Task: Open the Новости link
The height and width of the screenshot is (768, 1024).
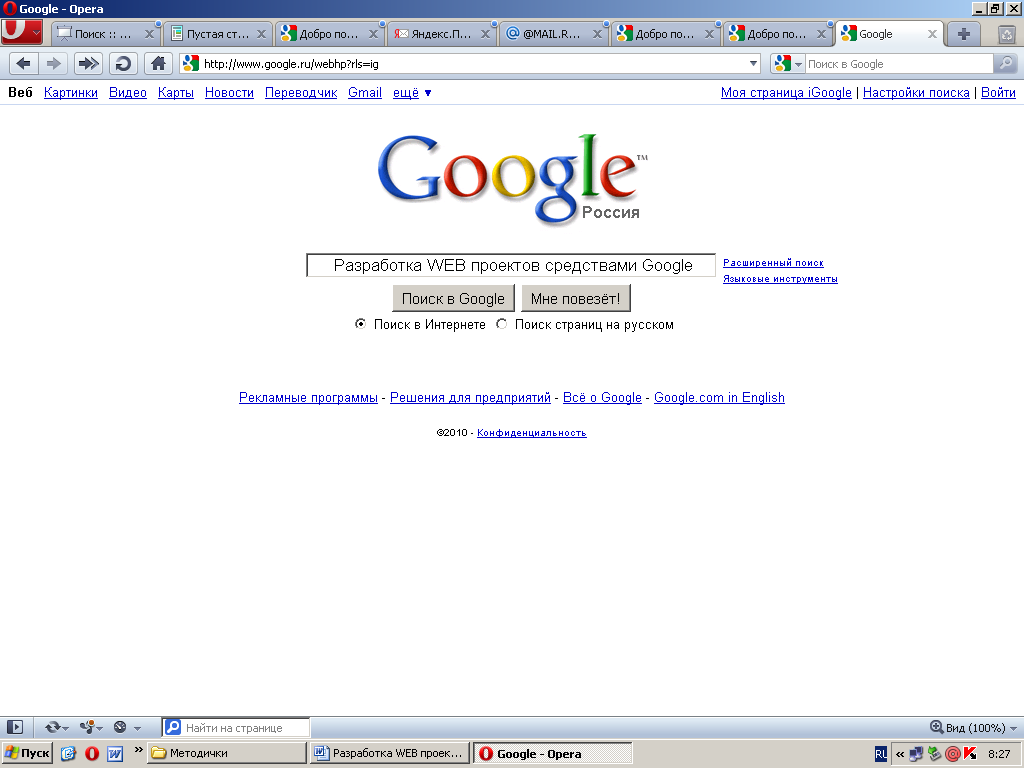Action: [229, 93]
